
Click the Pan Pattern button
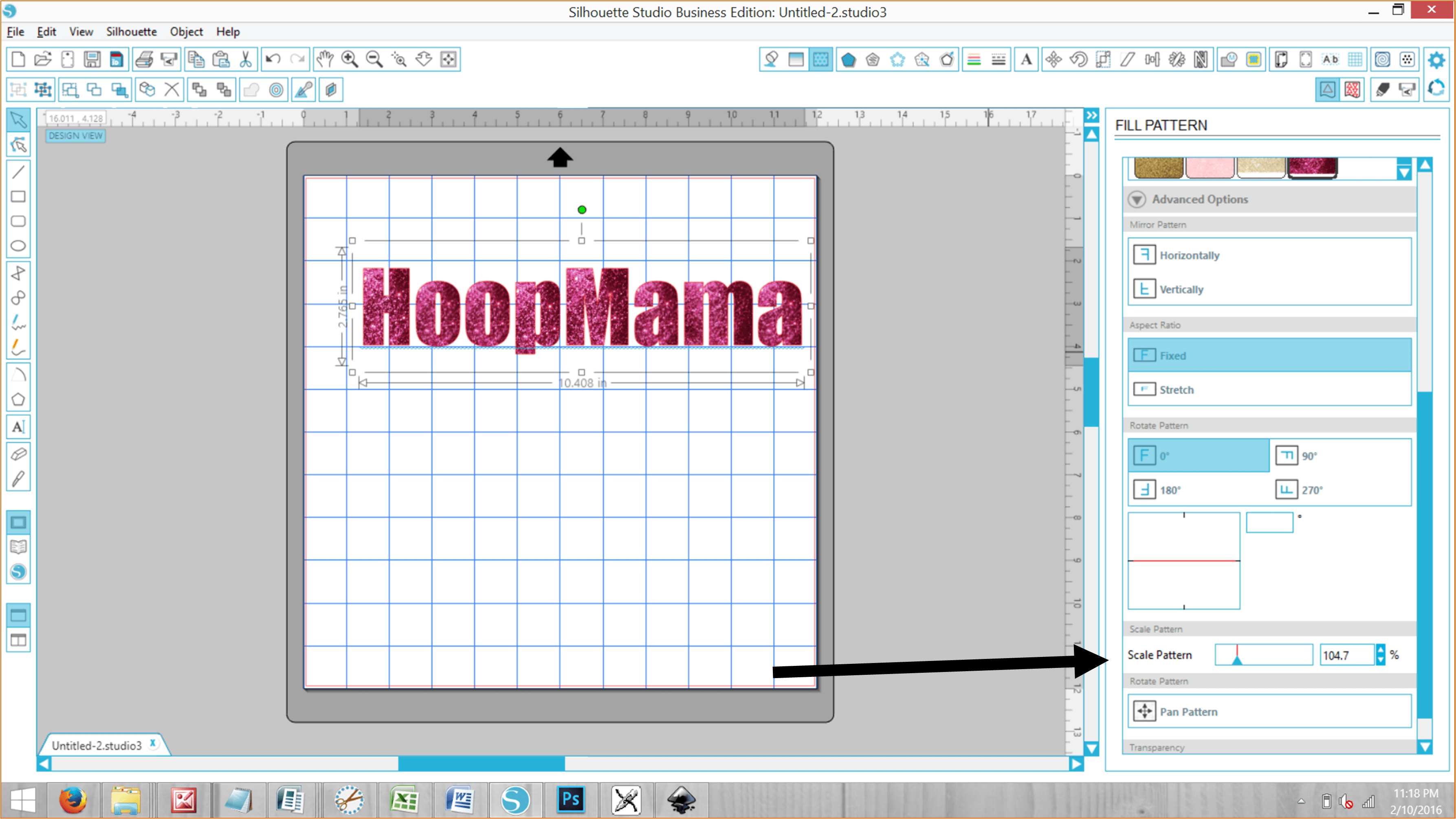(x=1269, y=711)
